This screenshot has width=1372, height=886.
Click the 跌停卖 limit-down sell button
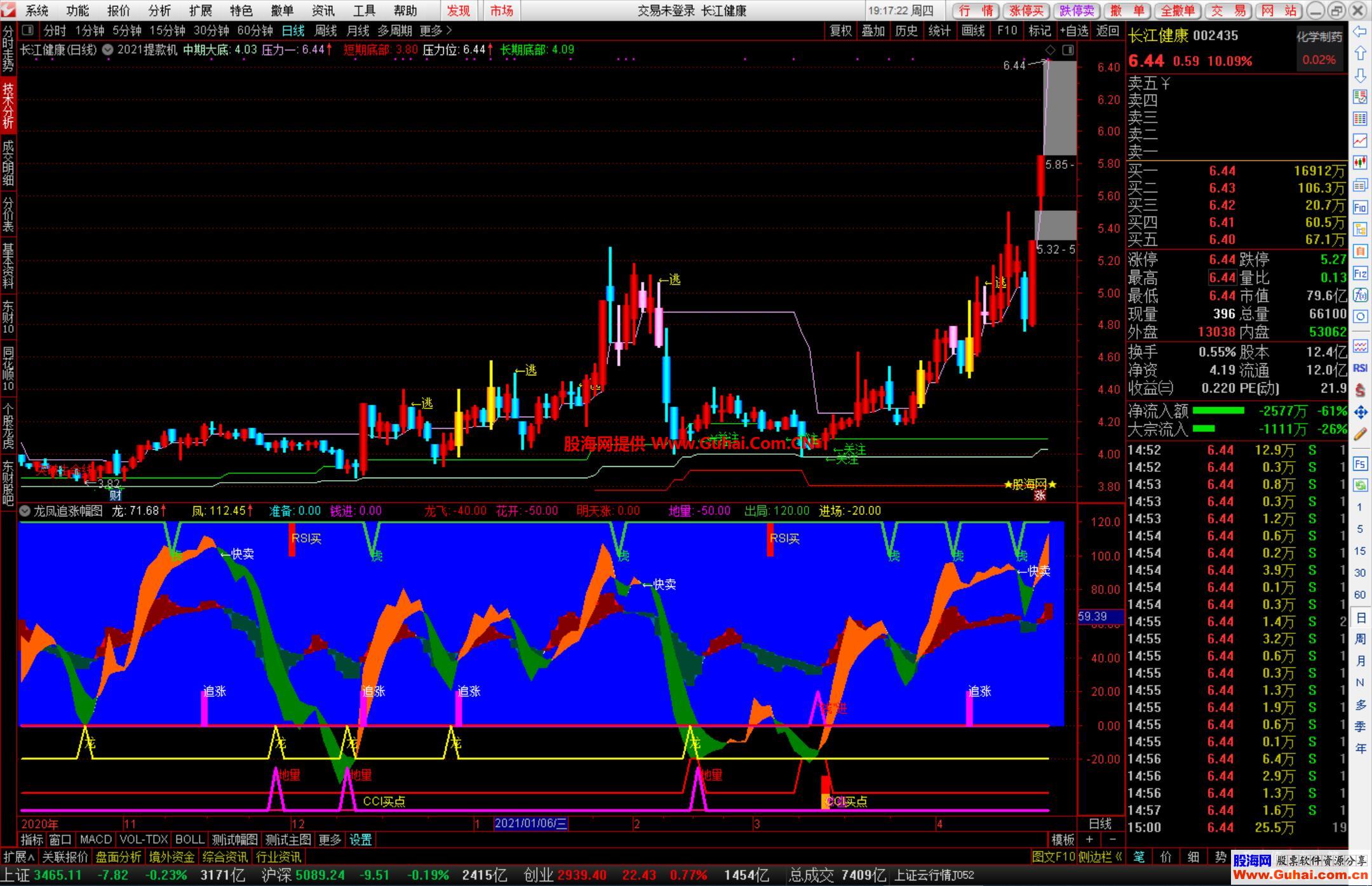1077,11
